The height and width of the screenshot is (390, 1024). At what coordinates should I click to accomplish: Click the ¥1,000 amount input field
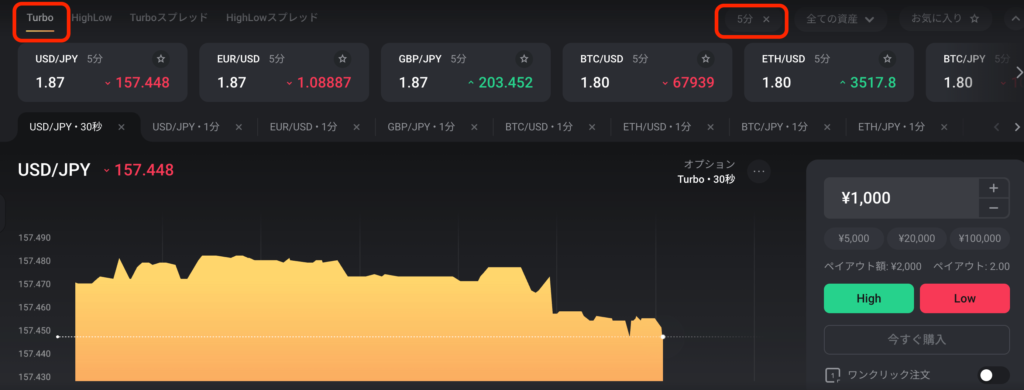click(901, 198)
